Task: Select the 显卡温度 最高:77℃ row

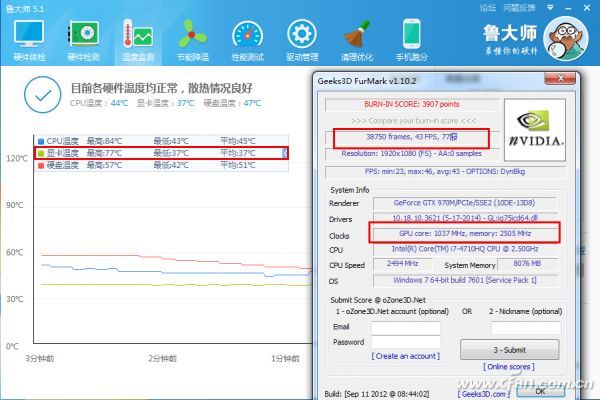Action: (161, 153)
